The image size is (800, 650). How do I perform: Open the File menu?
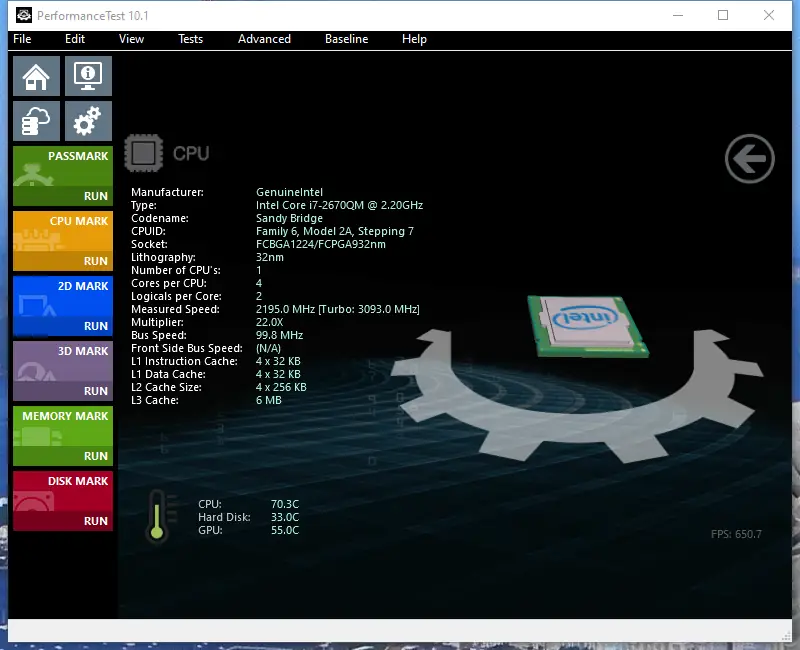click(x=22, y=39)
